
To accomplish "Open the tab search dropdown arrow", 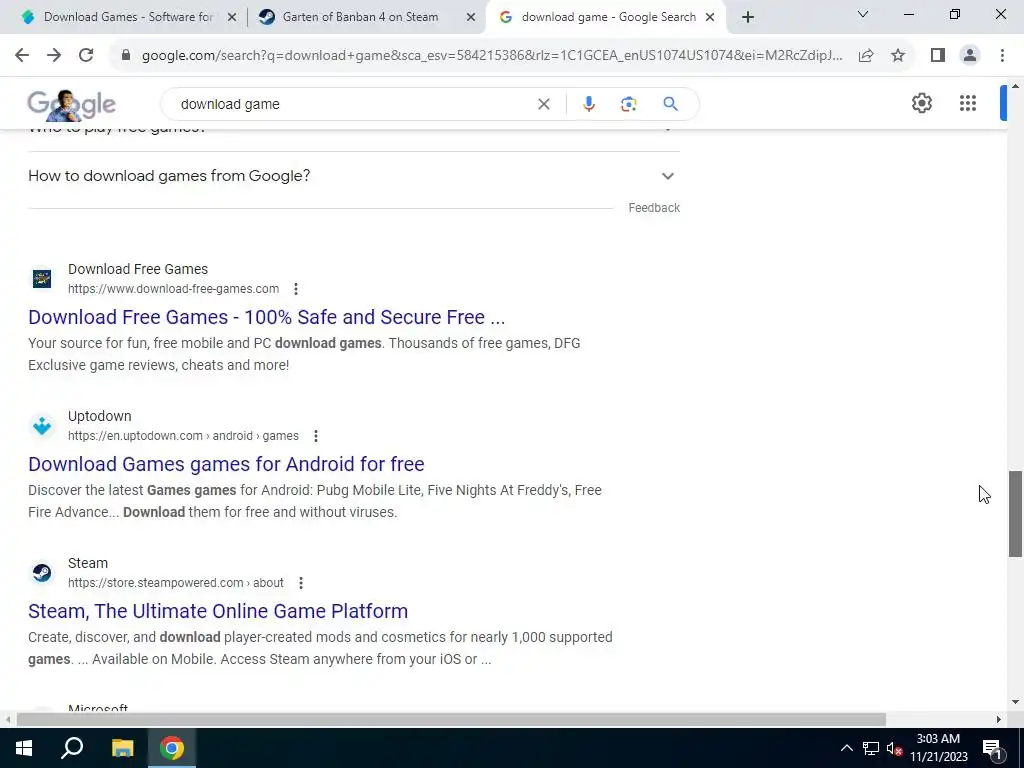I will 862,14.
